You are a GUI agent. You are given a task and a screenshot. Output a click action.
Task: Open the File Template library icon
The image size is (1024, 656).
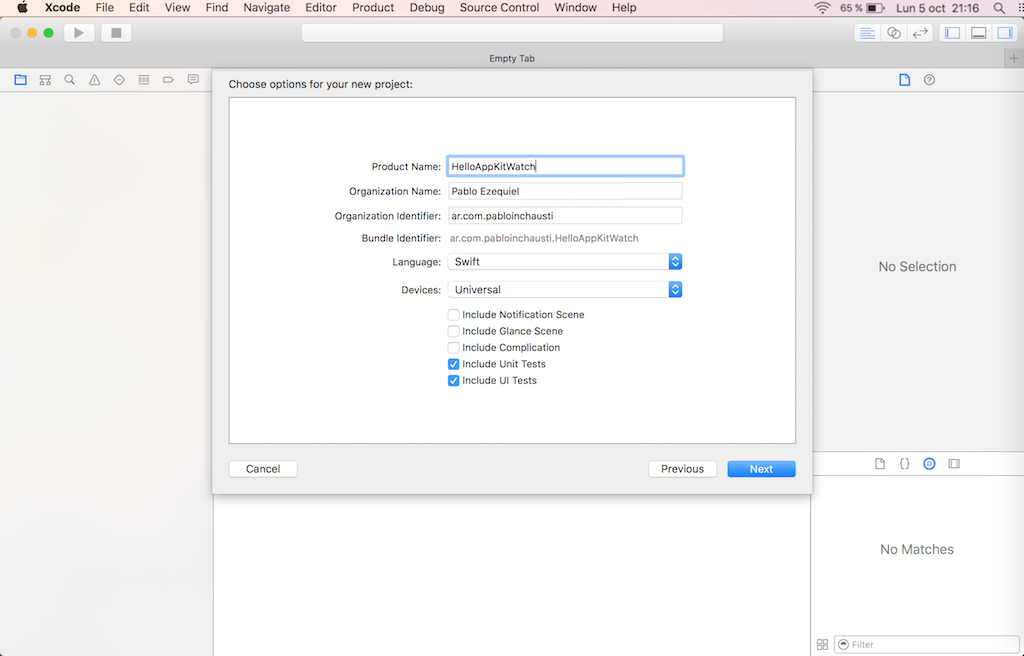(x=880, y=463)
